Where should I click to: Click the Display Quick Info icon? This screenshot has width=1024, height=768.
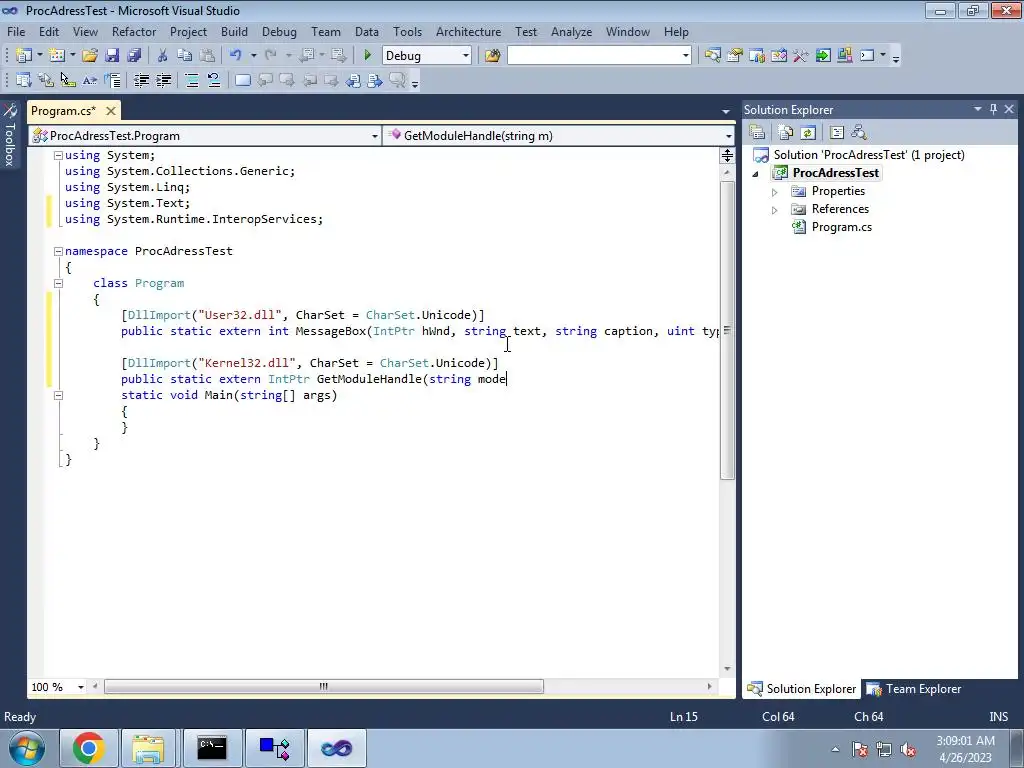67,80
